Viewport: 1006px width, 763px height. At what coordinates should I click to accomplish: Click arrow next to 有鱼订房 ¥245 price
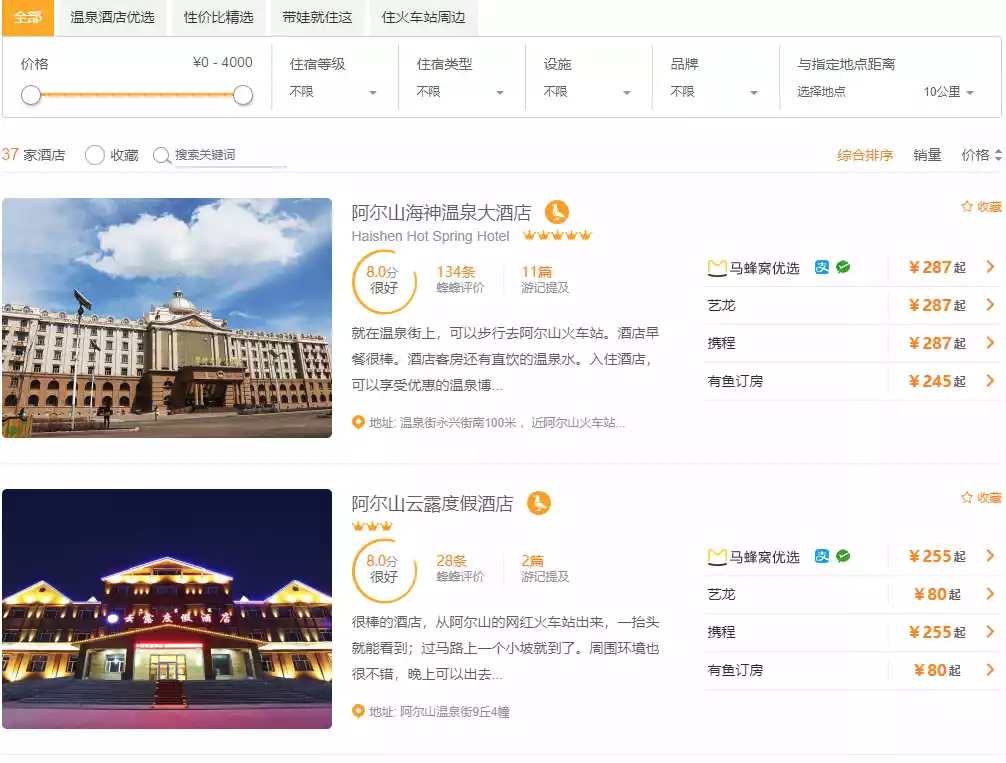[990, 381]
